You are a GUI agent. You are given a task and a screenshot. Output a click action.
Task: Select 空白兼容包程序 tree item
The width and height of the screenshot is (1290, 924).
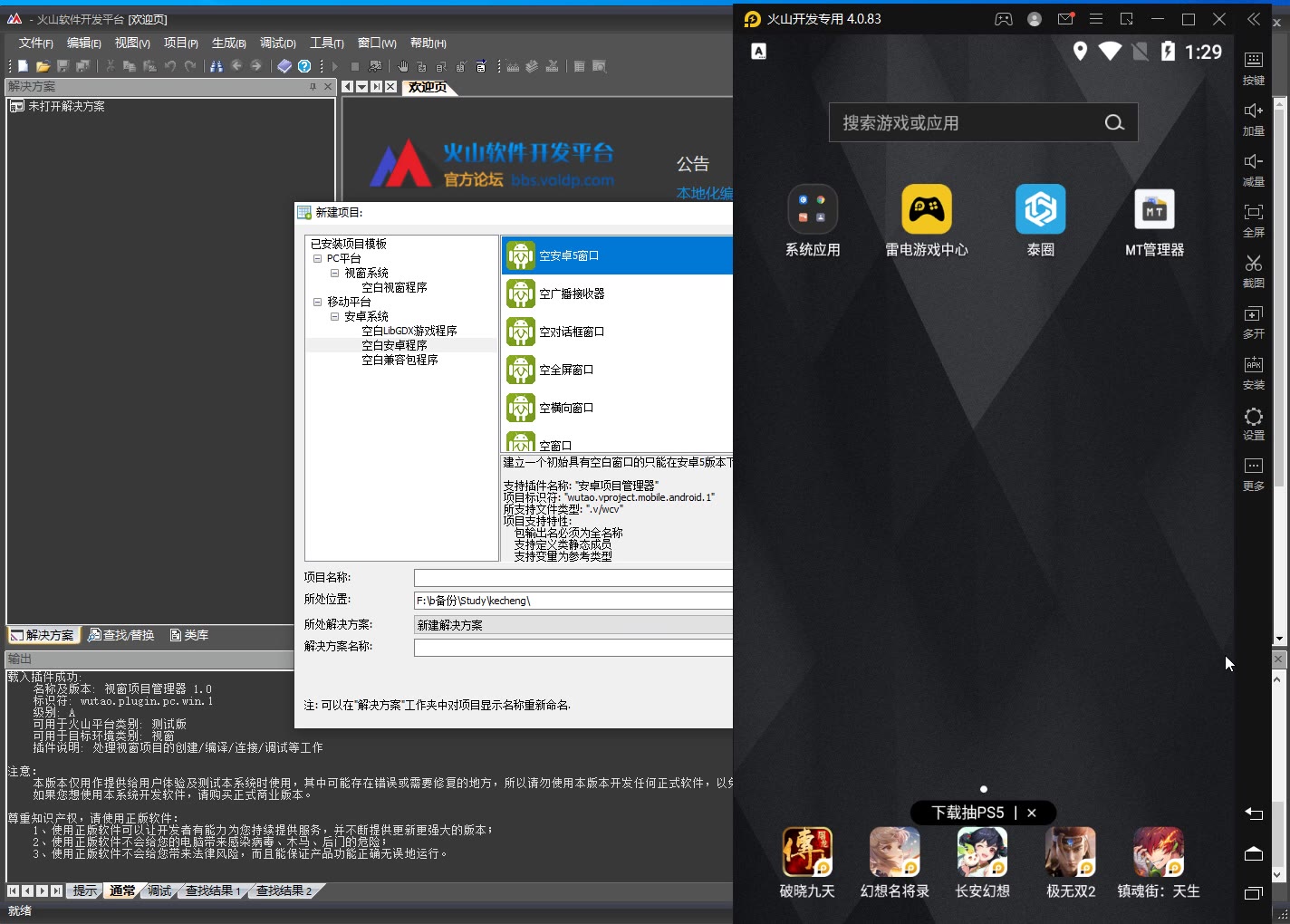tap(400, 360)
